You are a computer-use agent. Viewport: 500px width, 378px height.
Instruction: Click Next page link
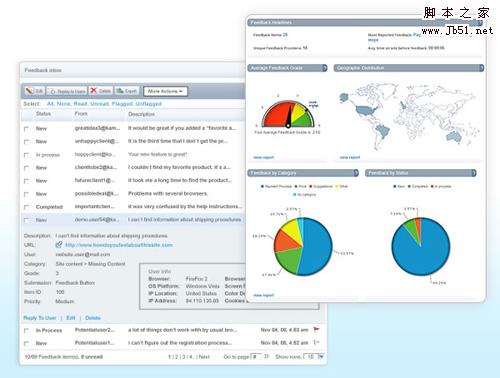tap(204, 357)
